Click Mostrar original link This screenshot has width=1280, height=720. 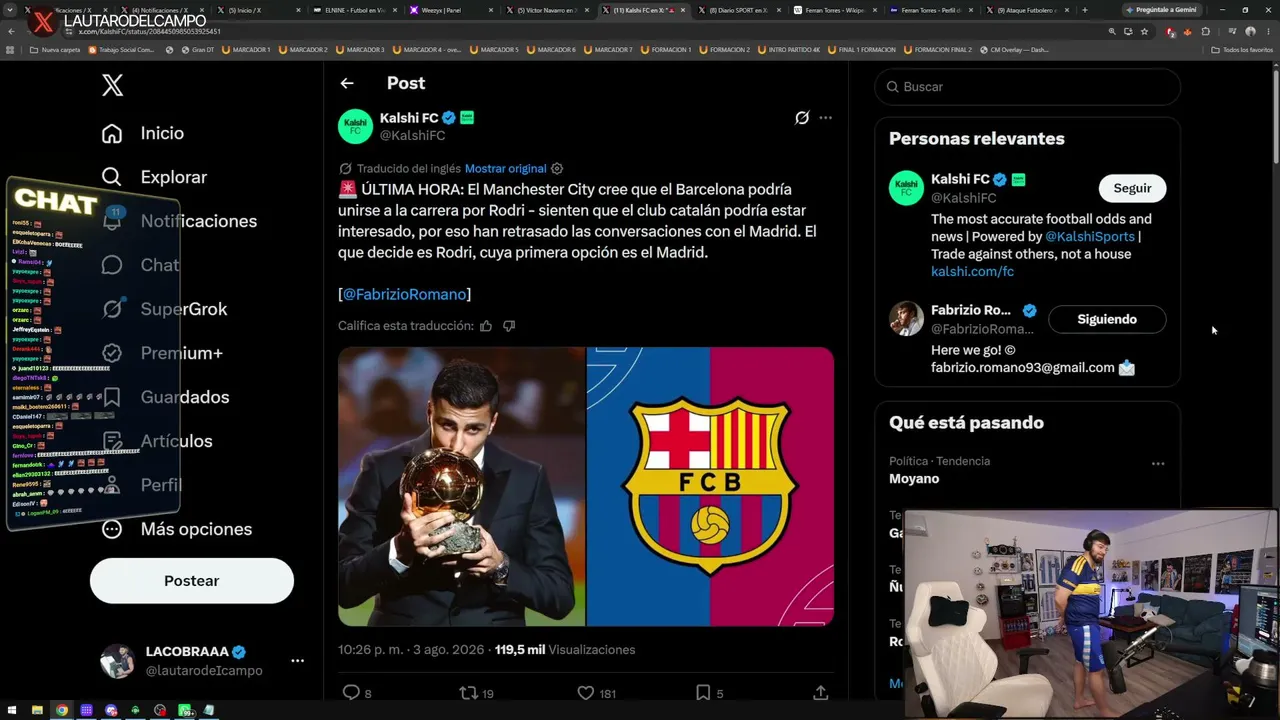click(505, 169)
